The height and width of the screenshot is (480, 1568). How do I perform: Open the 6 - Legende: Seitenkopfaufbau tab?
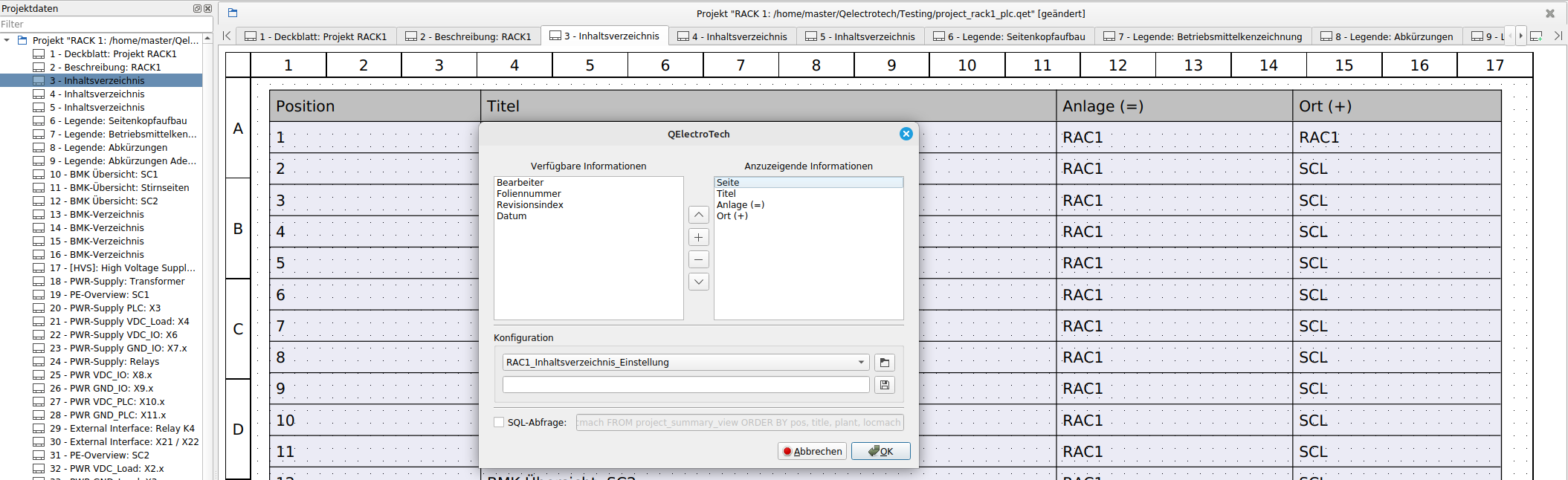(1009, 36)
